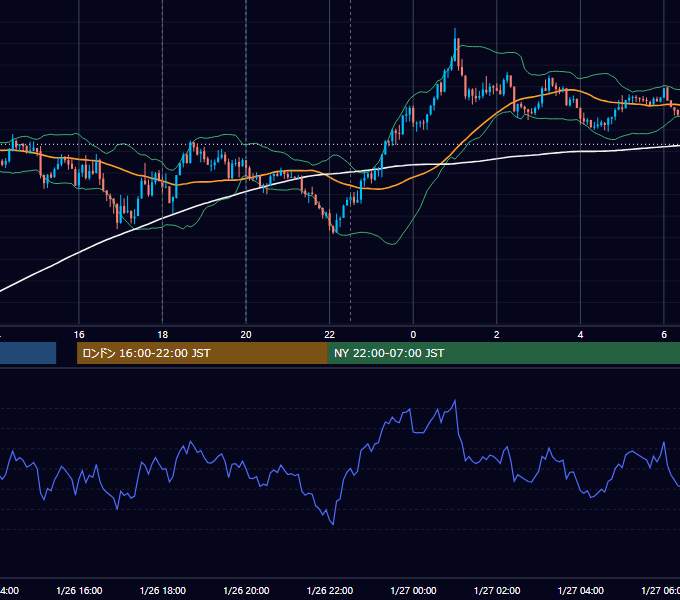Click the 20 hour label on the upper time axis
Screen dimensions: 680x600
pos(246,335)
